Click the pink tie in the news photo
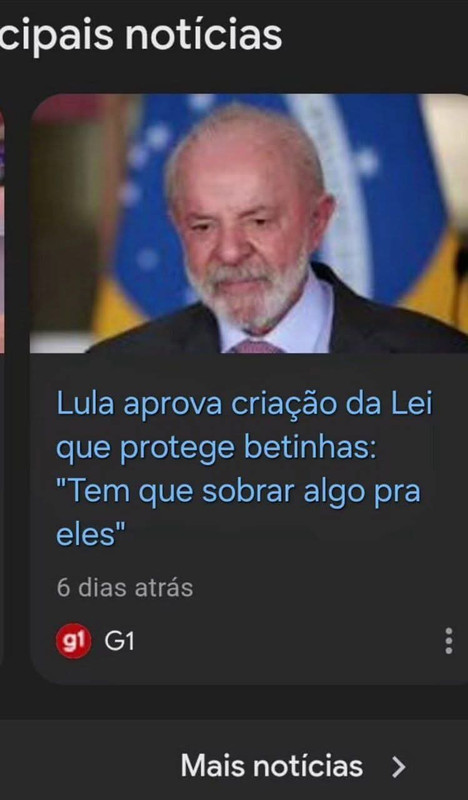468x800 pixels. pyautogui.click(x=255, y=347)
